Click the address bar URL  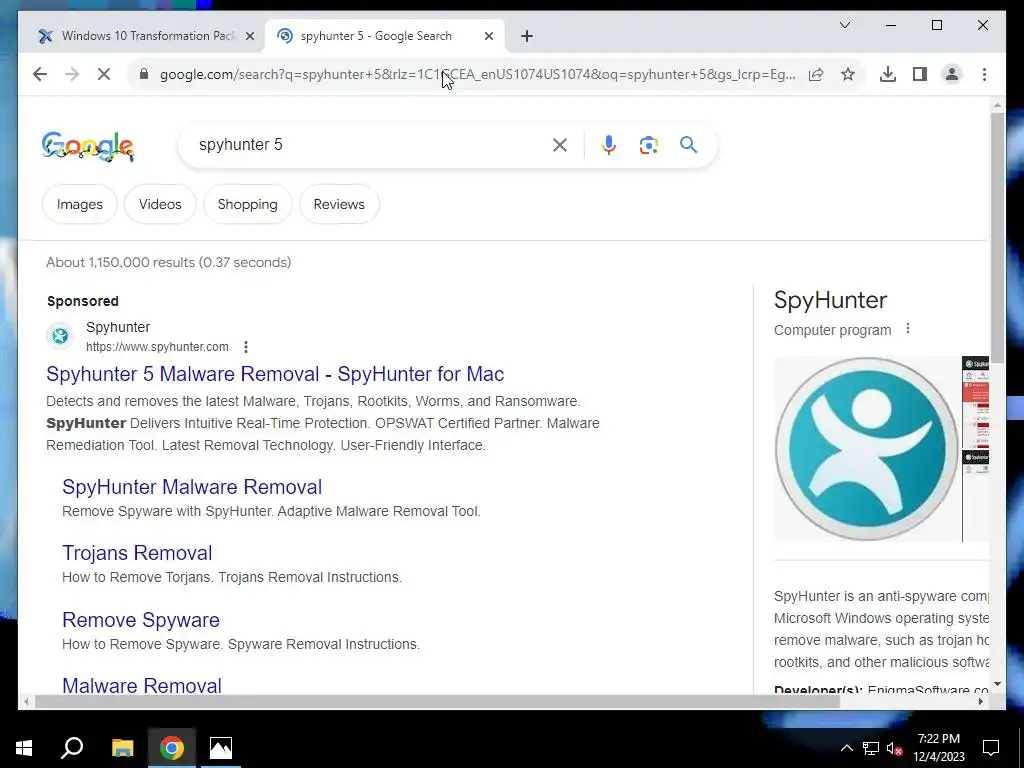(x=477, y=74)
